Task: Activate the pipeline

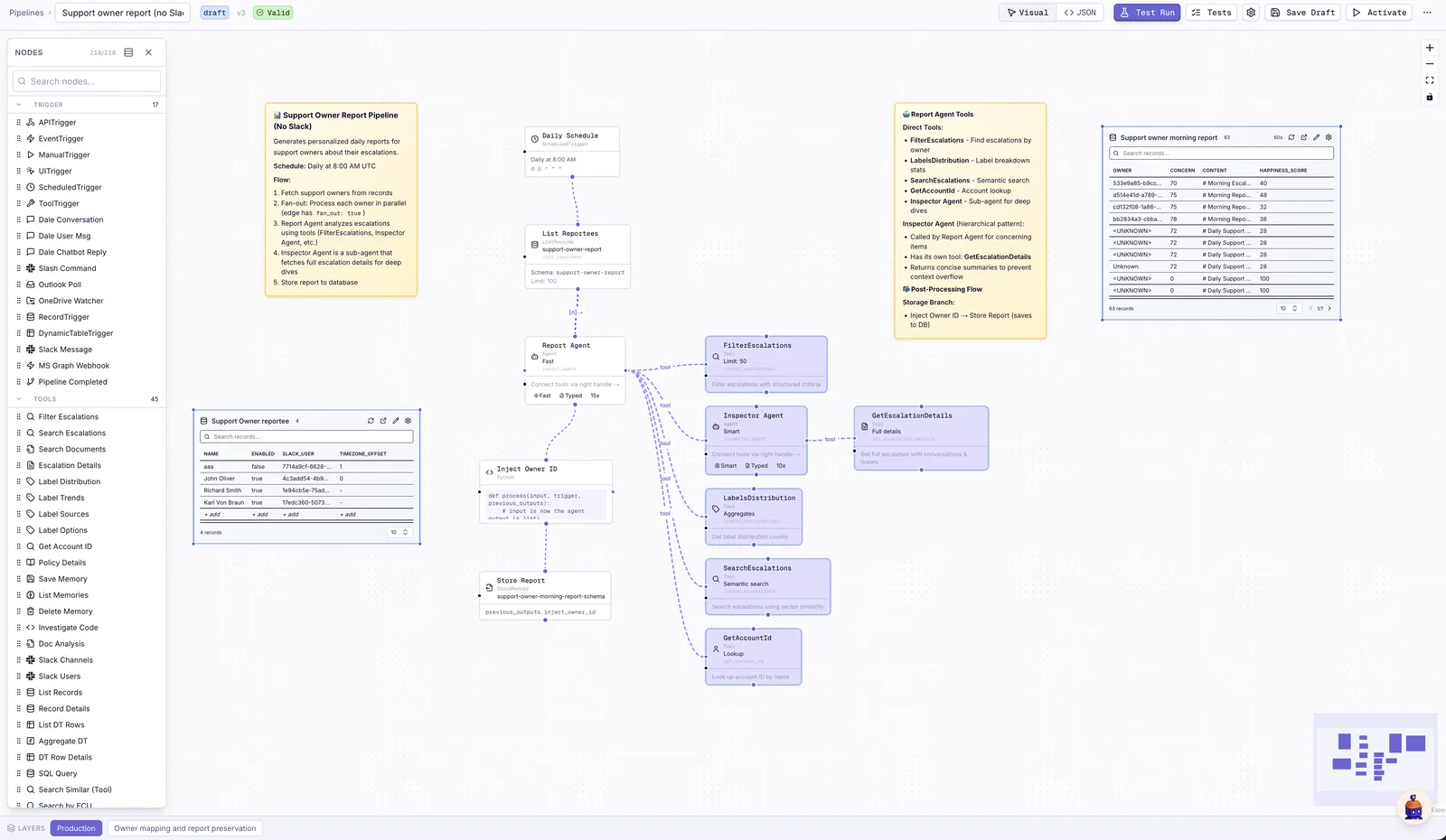Action: (x=1379, y=13)
